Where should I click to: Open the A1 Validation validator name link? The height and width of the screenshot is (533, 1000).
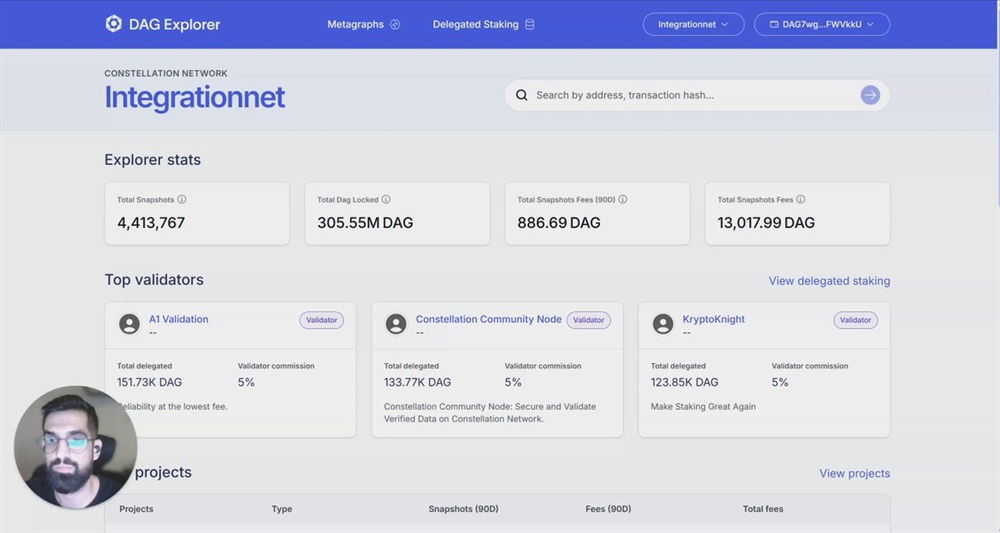(179, 319)
